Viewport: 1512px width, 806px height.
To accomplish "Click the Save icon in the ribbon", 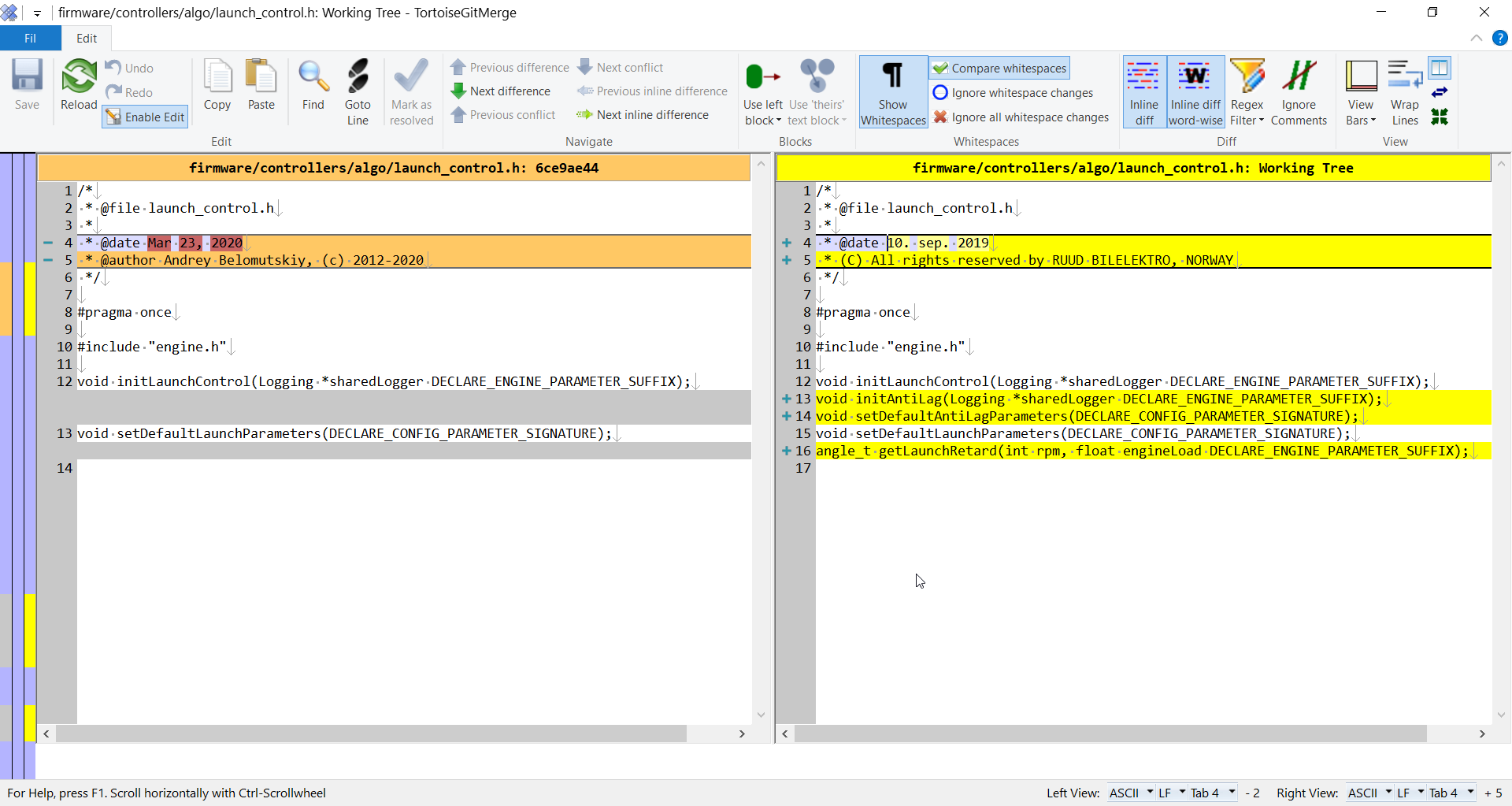I will pyautogui.click(x=27, y=84).
